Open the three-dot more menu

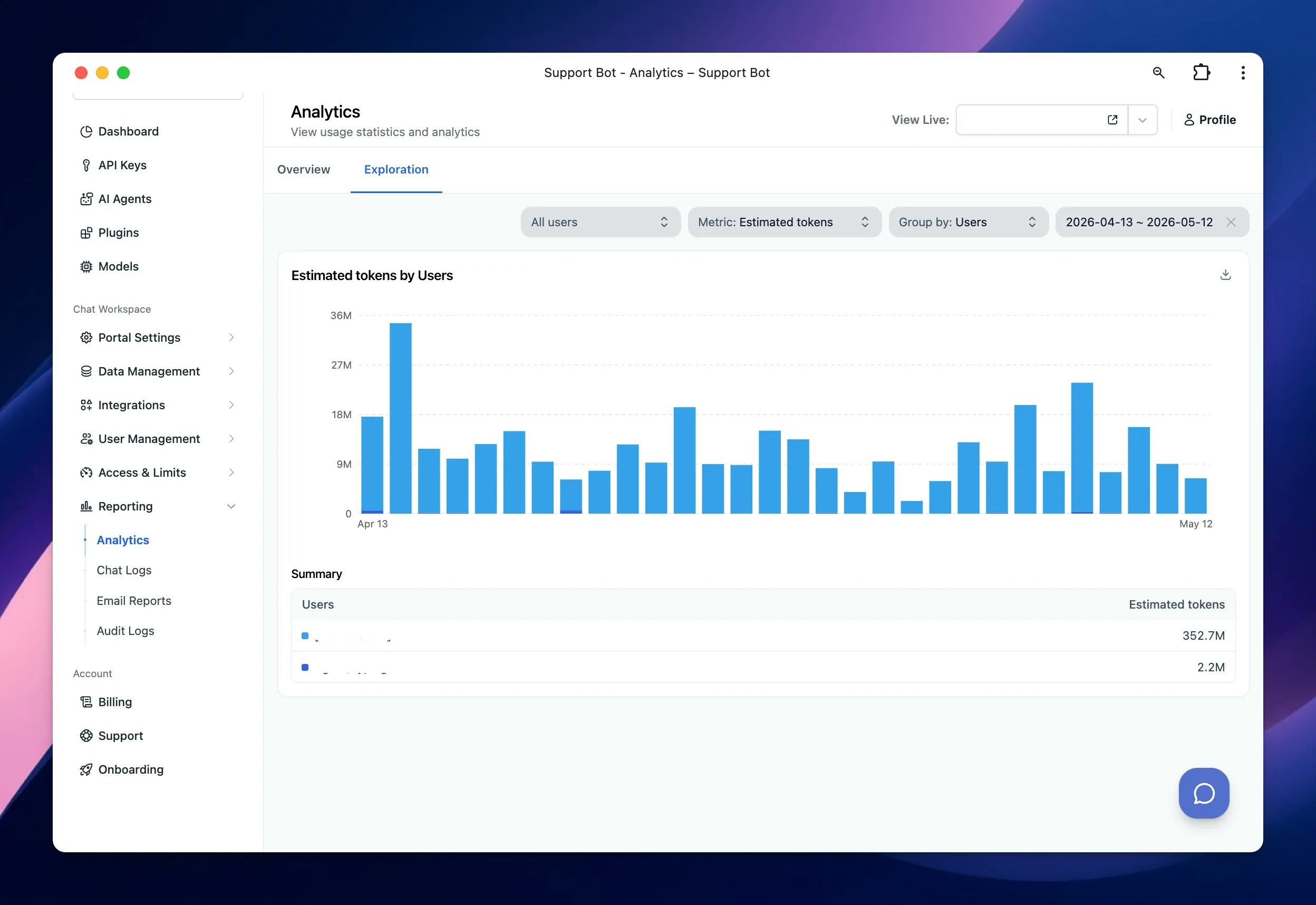[x=1243, y=73]
